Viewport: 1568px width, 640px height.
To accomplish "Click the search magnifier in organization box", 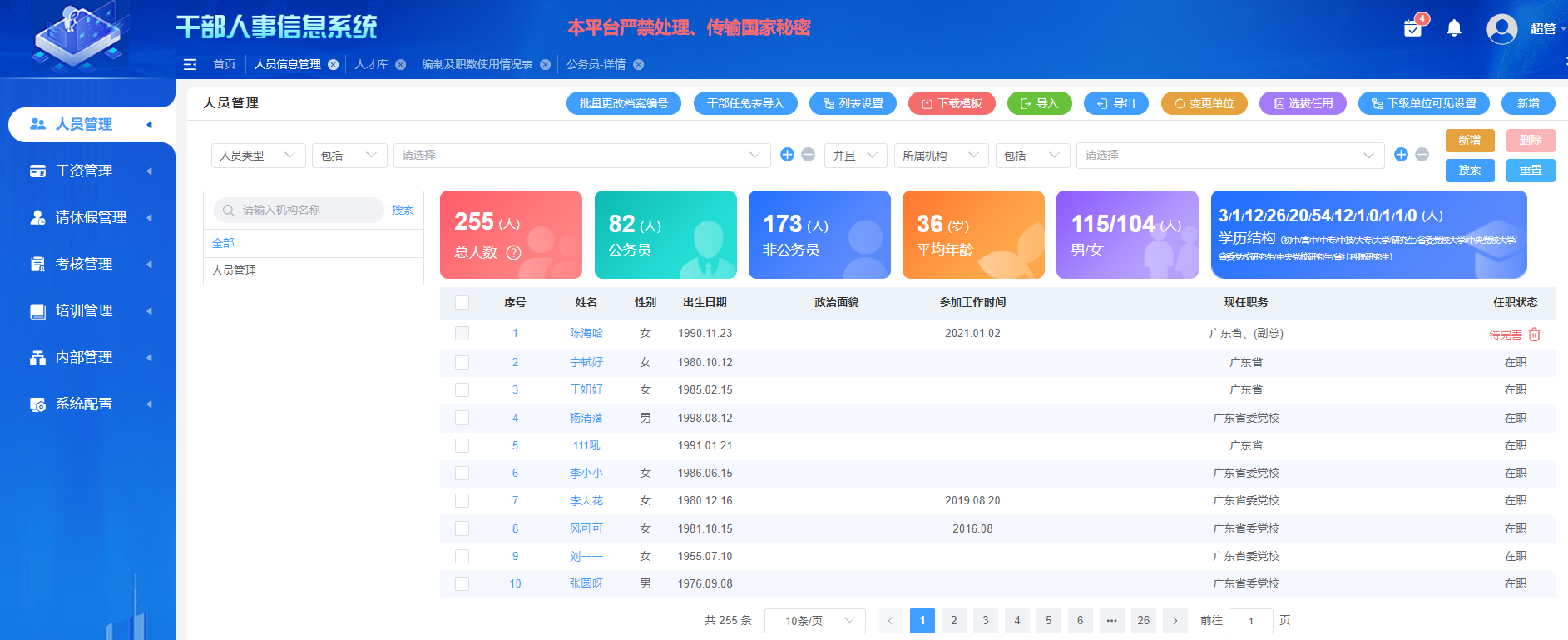I will pyautogui.click(x=228, y=210).
